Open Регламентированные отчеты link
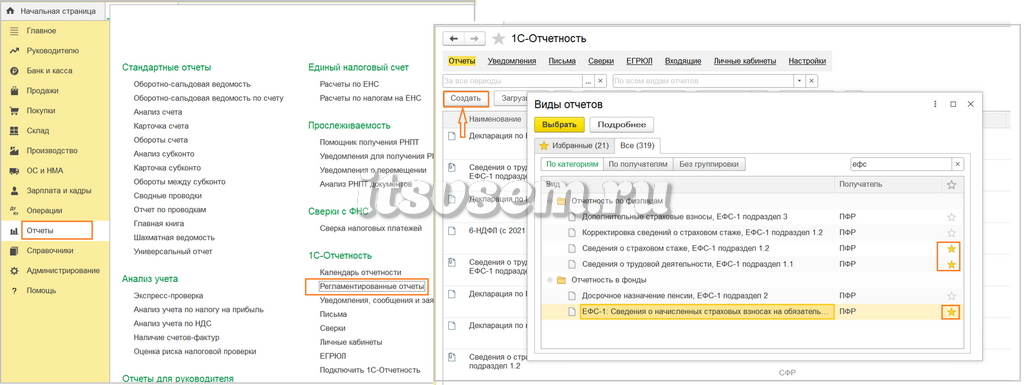The height and width of the screenshot is (385, 1024). (x=372, y=286)
